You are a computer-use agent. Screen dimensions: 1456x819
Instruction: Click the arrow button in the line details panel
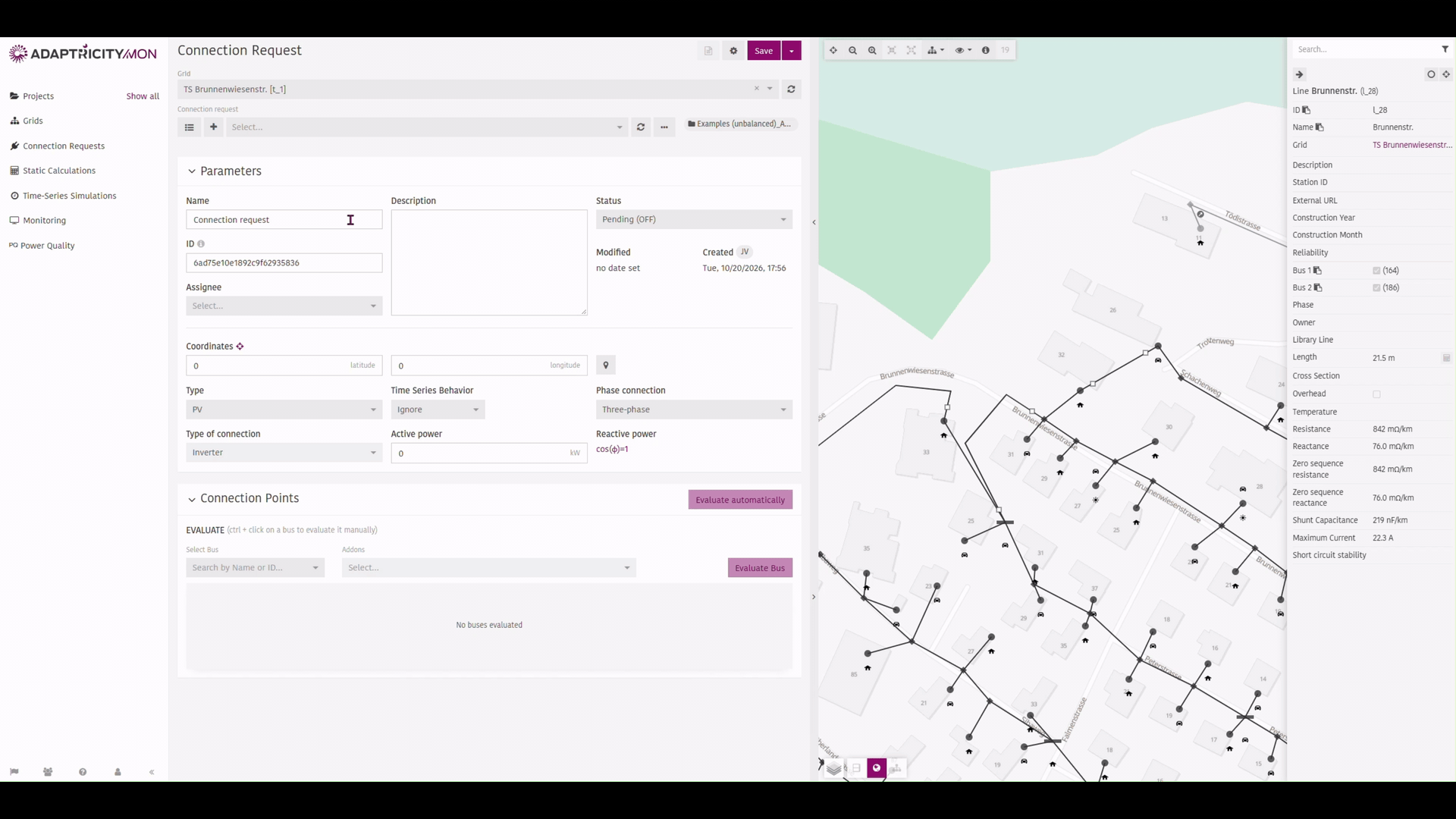click(1299, 74)
